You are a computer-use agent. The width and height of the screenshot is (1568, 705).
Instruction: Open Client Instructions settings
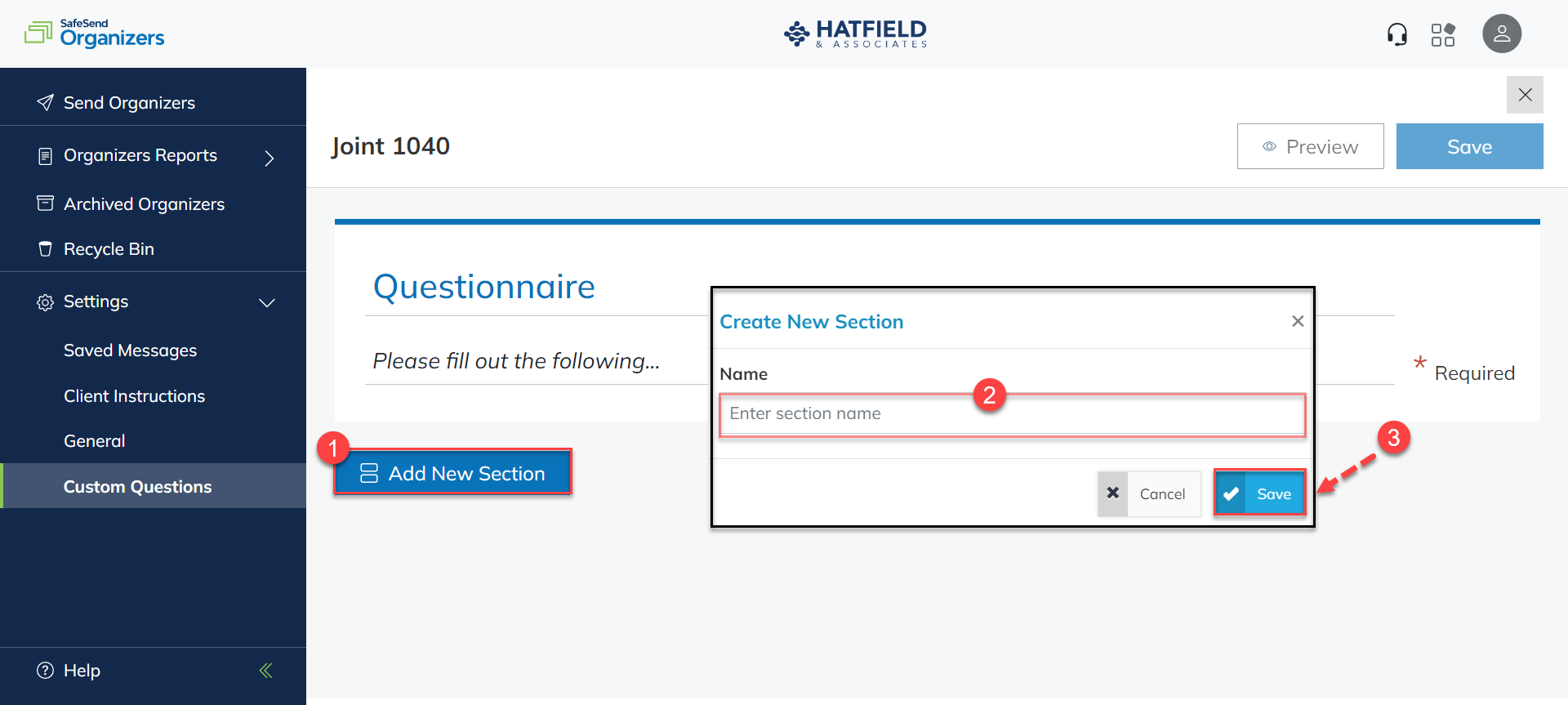click(x=134, y=396)
